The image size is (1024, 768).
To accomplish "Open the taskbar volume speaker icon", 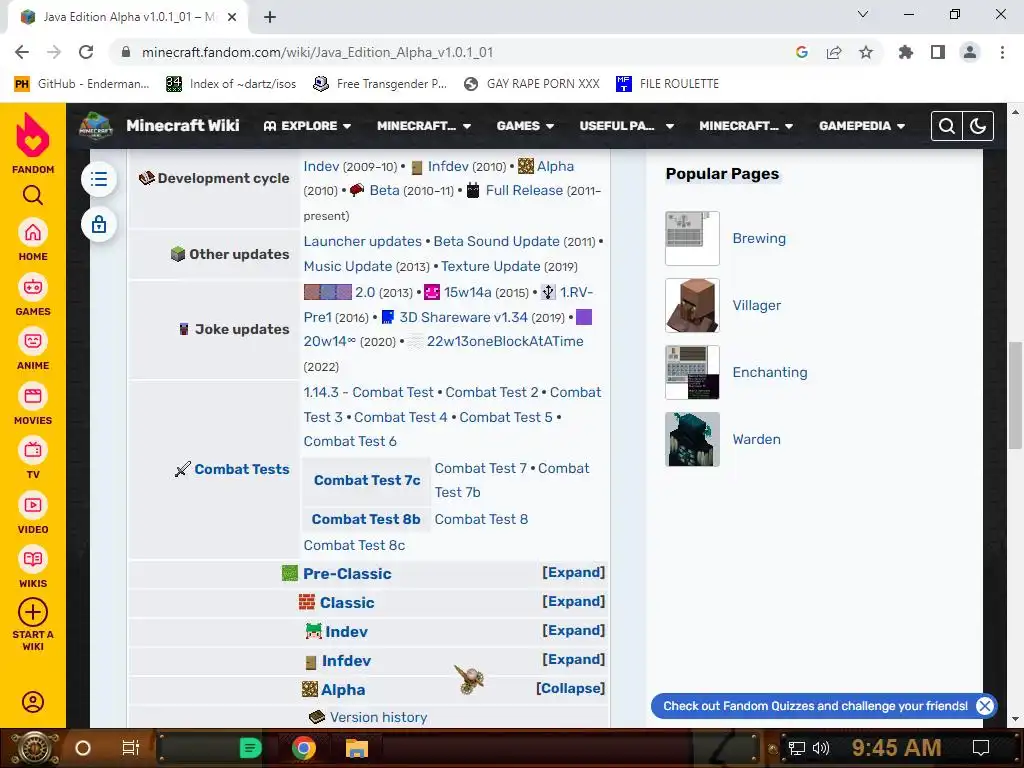I will tap(821, 748).
